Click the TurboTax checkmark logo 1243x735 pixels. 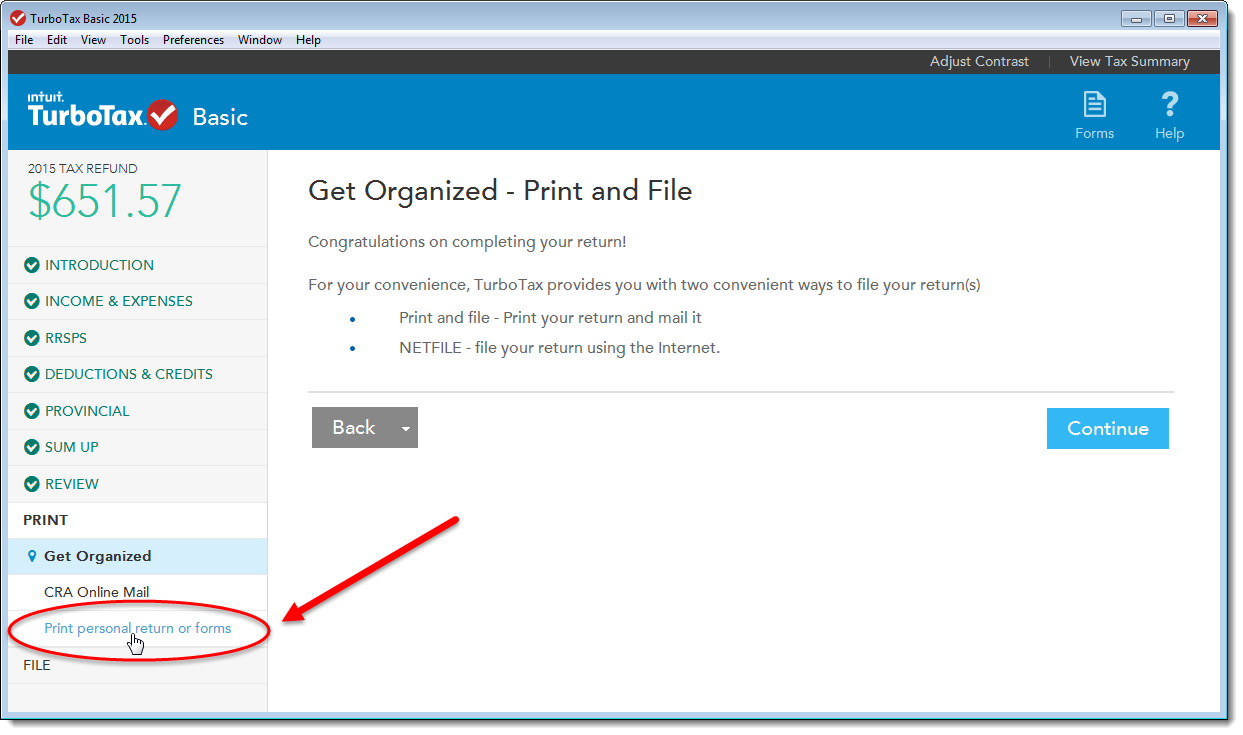[162, 115]
